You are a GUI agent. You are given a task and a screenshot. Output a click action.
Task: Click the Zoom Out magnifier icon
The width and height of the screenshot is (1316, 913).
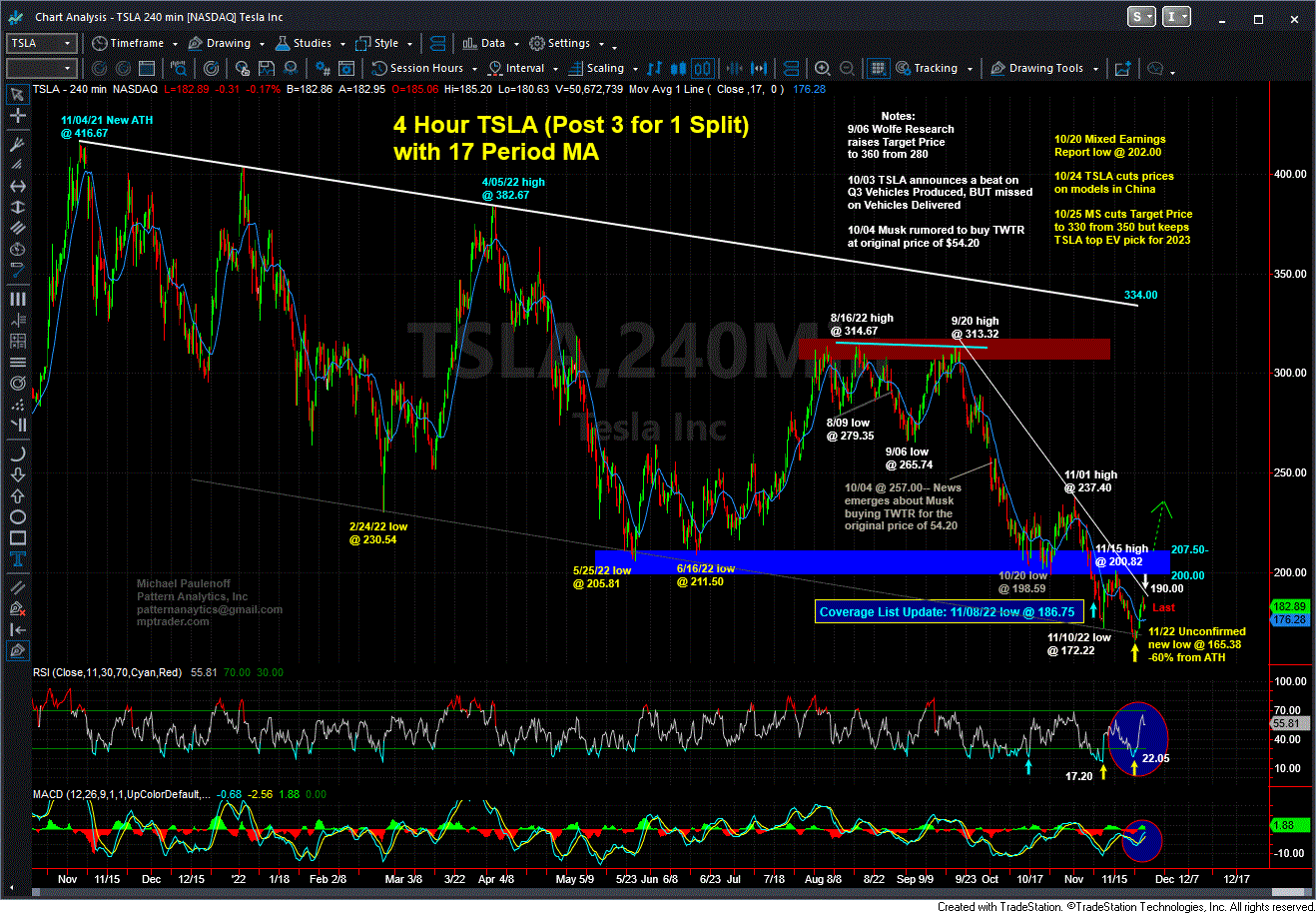(845, 68)
